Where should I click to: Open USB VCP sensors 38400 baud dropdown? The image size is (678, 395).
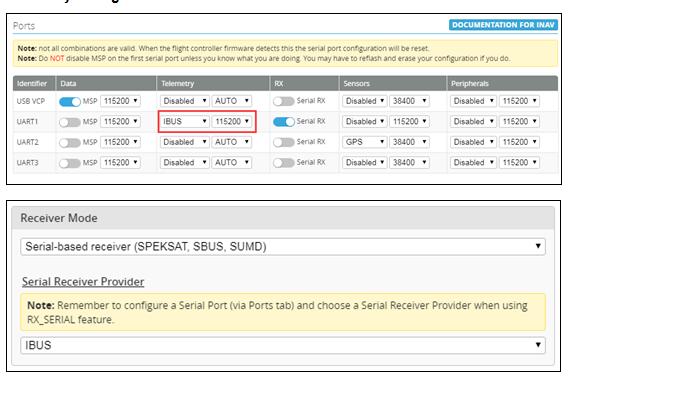pos(409,101)
